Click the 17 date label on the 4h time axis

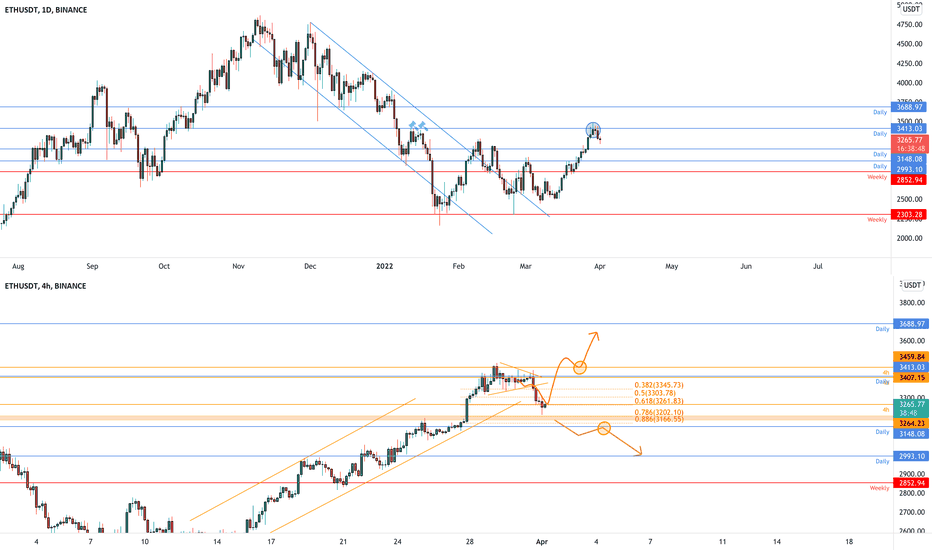(x=271, y=542)
